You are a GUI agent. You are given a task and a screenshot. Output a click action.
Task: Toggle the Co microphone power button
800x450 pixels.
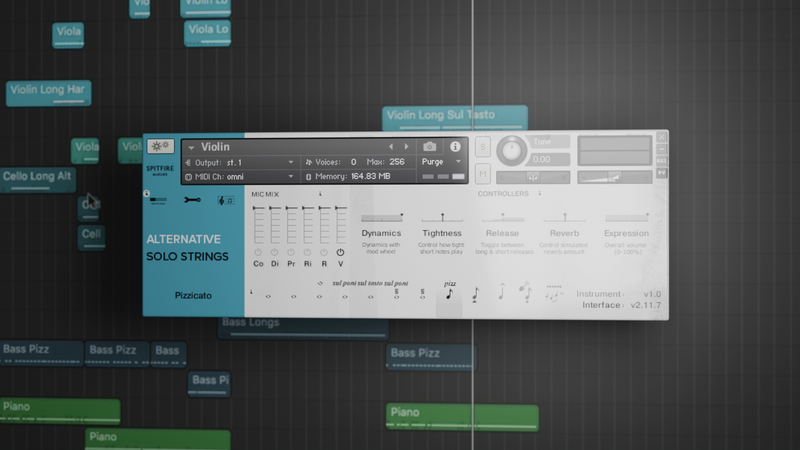point(258,252)
